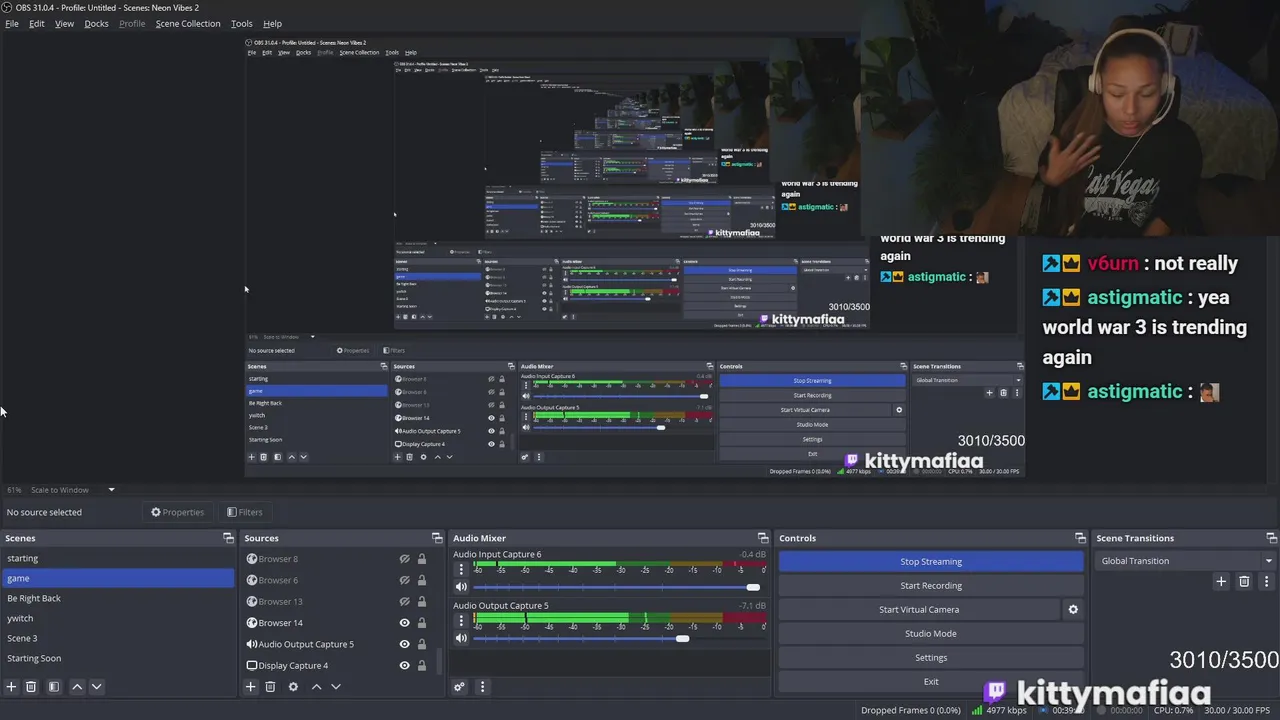Mute Audio Input Capture 6
The image size is (1280, 720).
click(x=461, y=587)
